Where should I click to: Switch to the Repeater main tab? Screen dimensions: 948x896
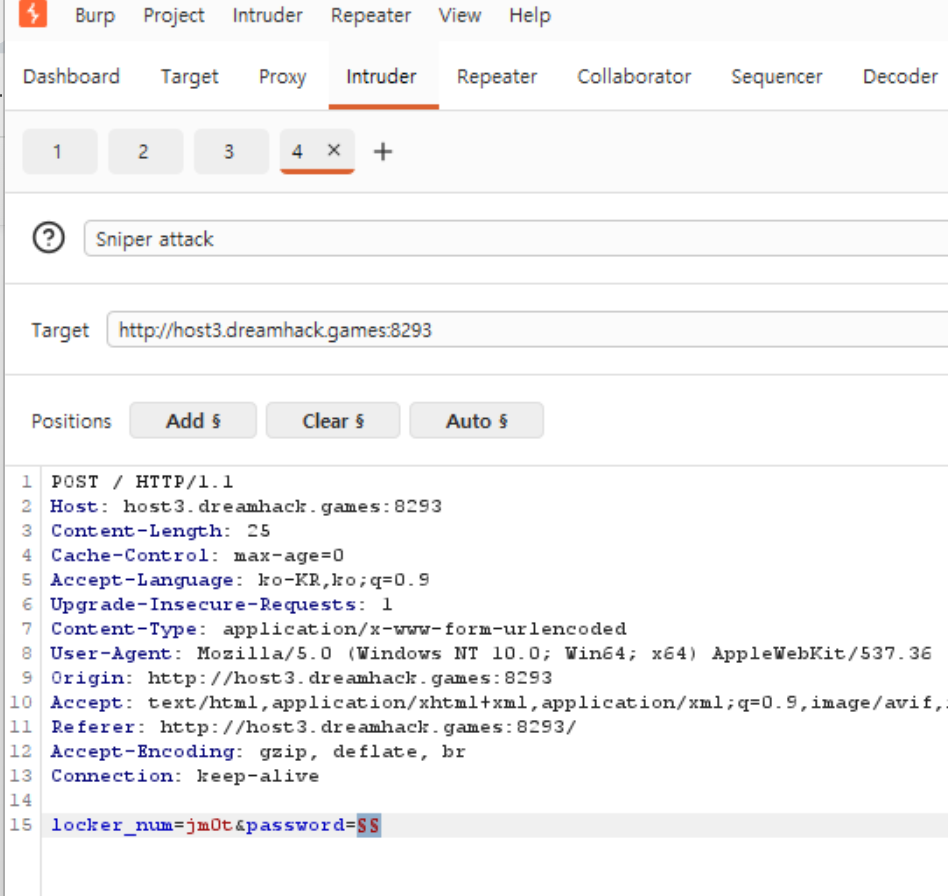pos(497,76)
